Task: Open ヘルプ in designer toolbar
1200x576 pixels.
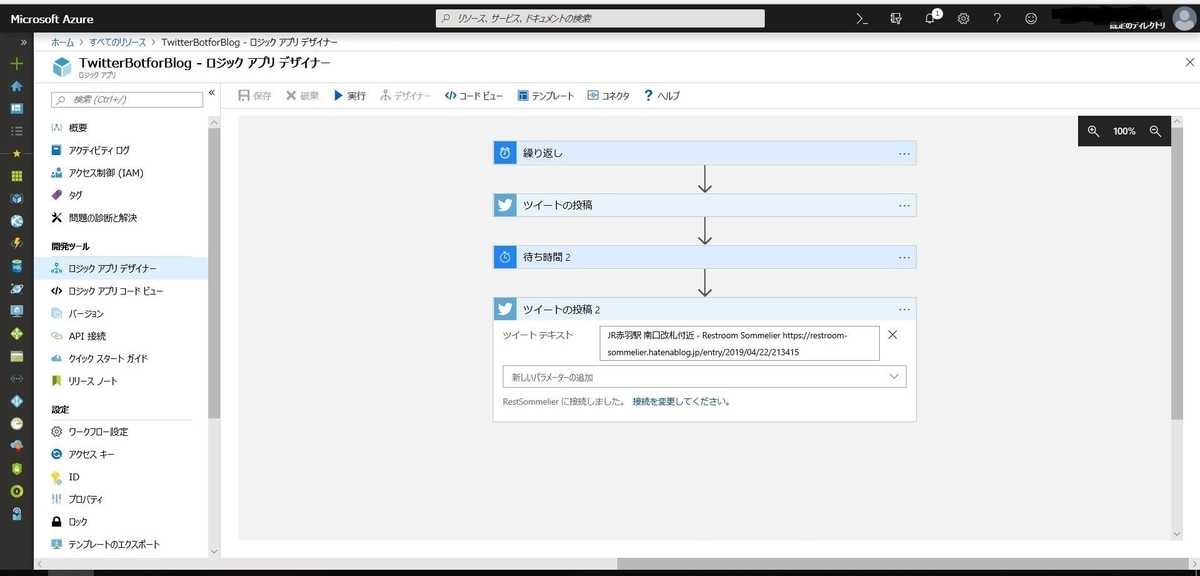Action: (662, 96)
